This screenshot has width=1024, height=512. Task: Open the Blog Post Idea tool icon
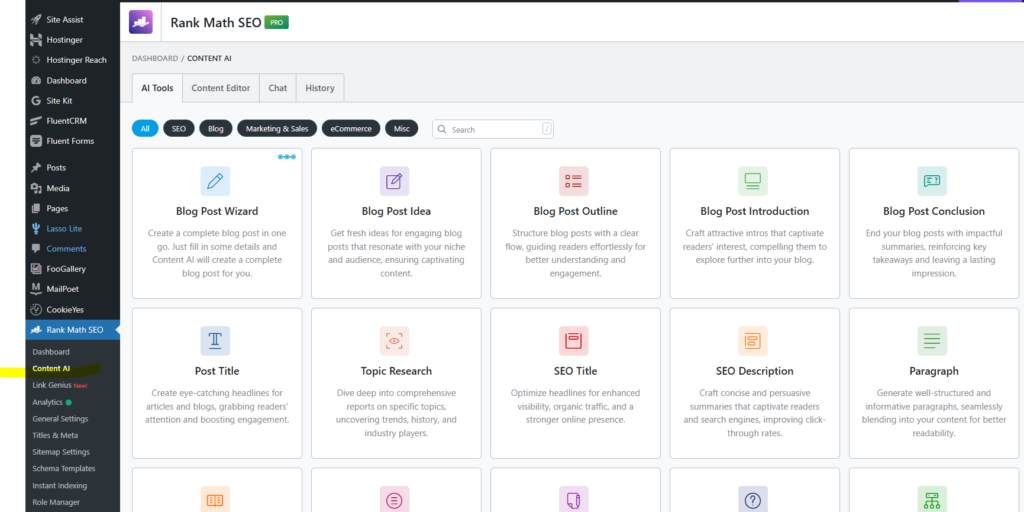click(x=395, y=181)
